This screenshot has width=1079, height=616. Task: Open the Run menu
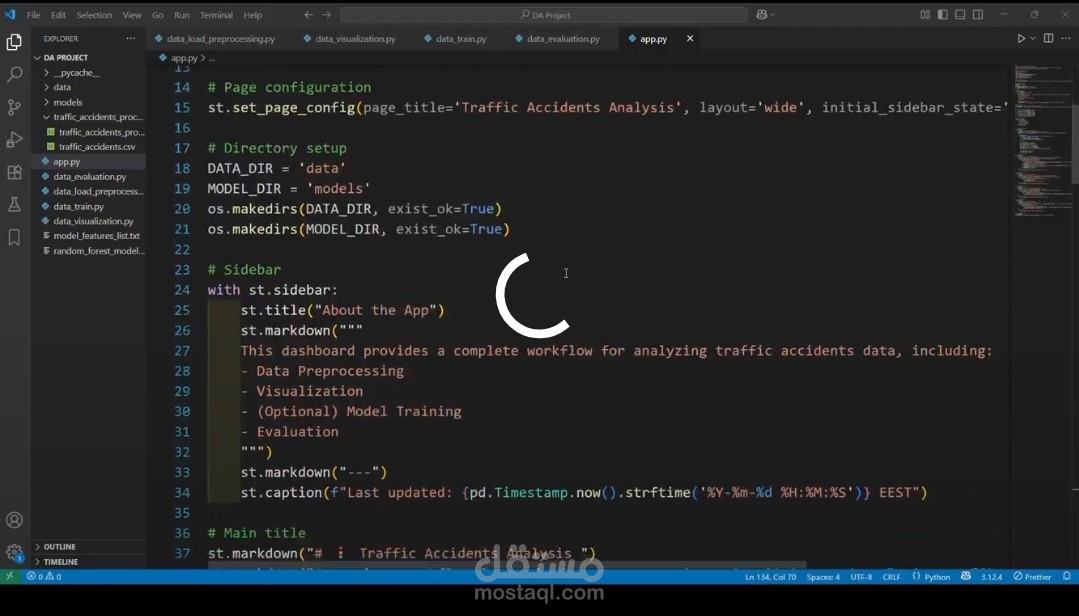tap(182, 14)
